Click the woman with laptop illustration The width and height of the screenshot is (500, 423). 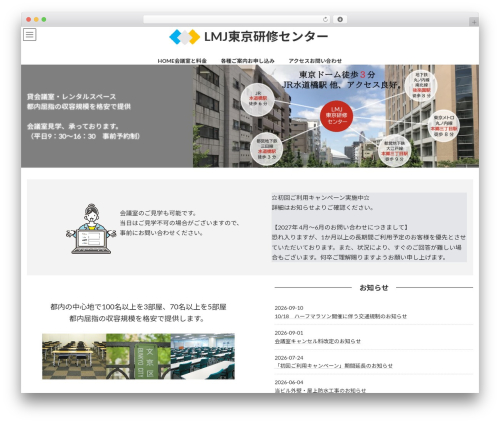click(x=91, y=229)
